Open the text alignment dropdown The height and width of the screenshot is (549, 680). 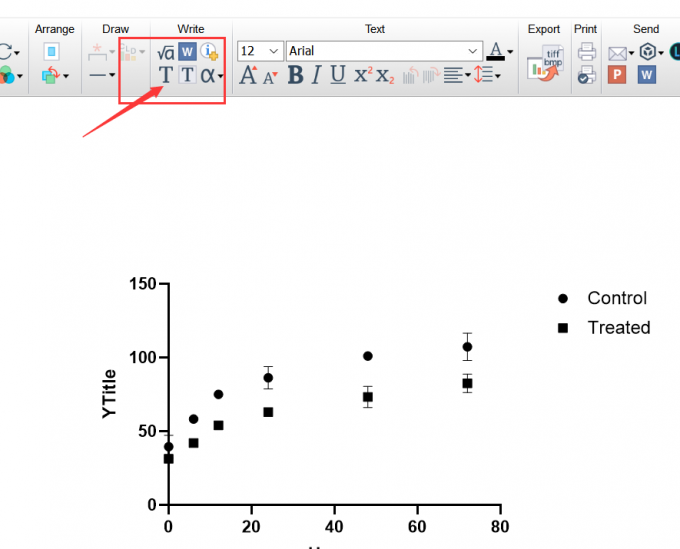[457, 75]
